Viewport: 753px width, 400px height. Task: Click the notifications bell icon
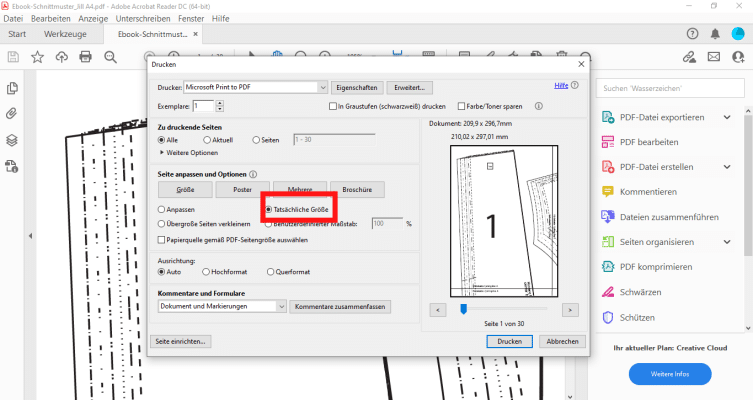click(x=715, y=33)
